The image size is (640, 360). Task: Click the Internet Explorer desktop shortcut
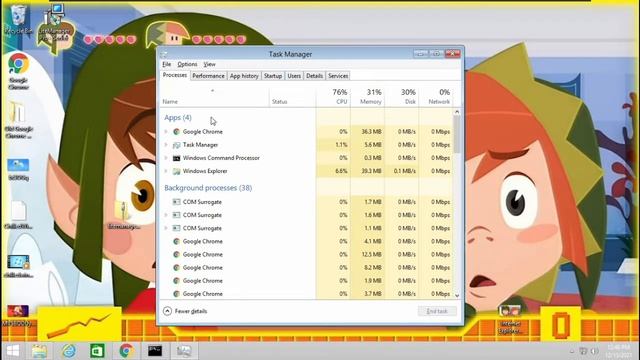click(510, 320)
